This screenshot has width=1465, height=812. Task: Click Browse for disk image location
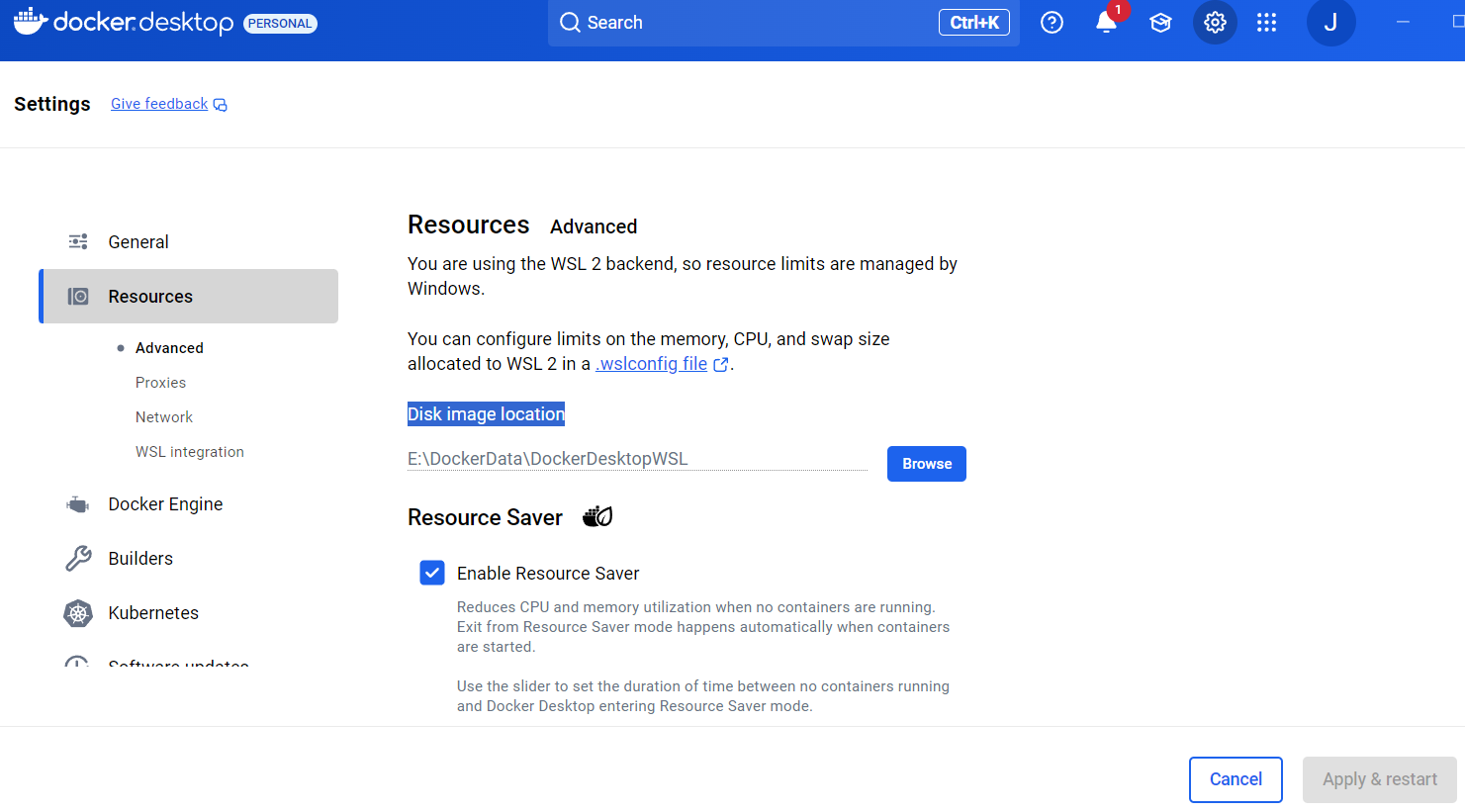pos(927,464)
